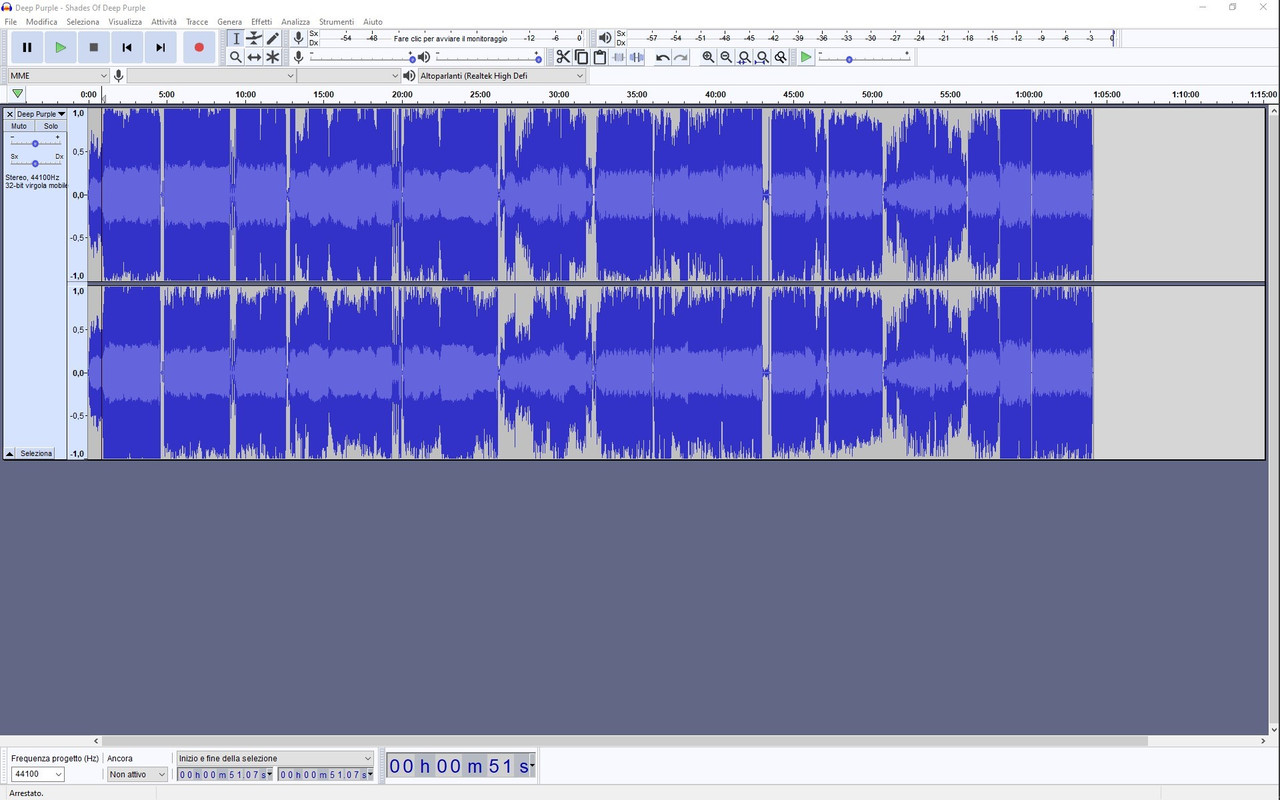
Task: Stop playback with the Stop button
Action: point(94,47)
